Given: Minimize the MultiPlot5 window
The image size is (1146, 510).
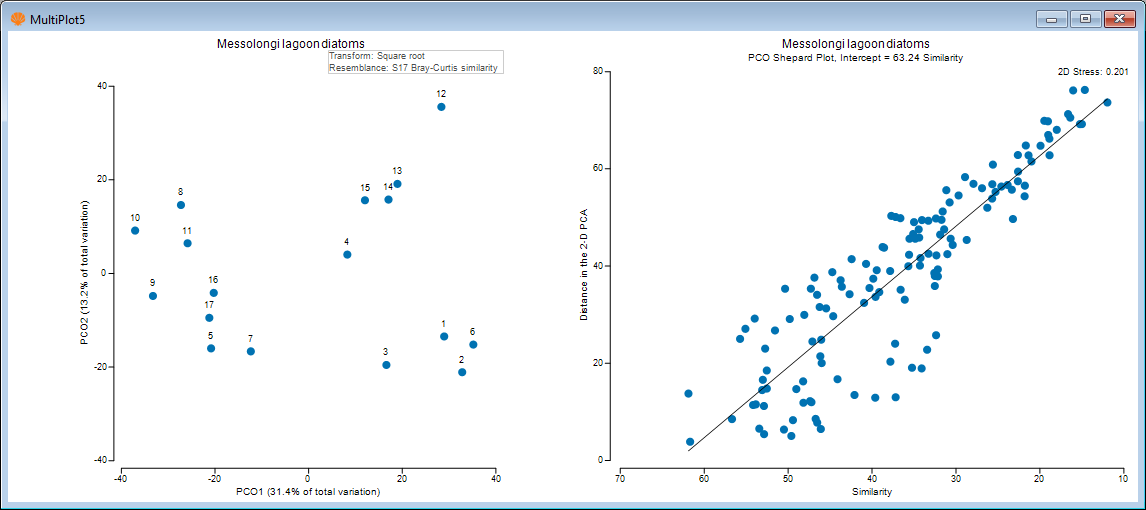Looking at the screenshot, I should coord(1052,18).
